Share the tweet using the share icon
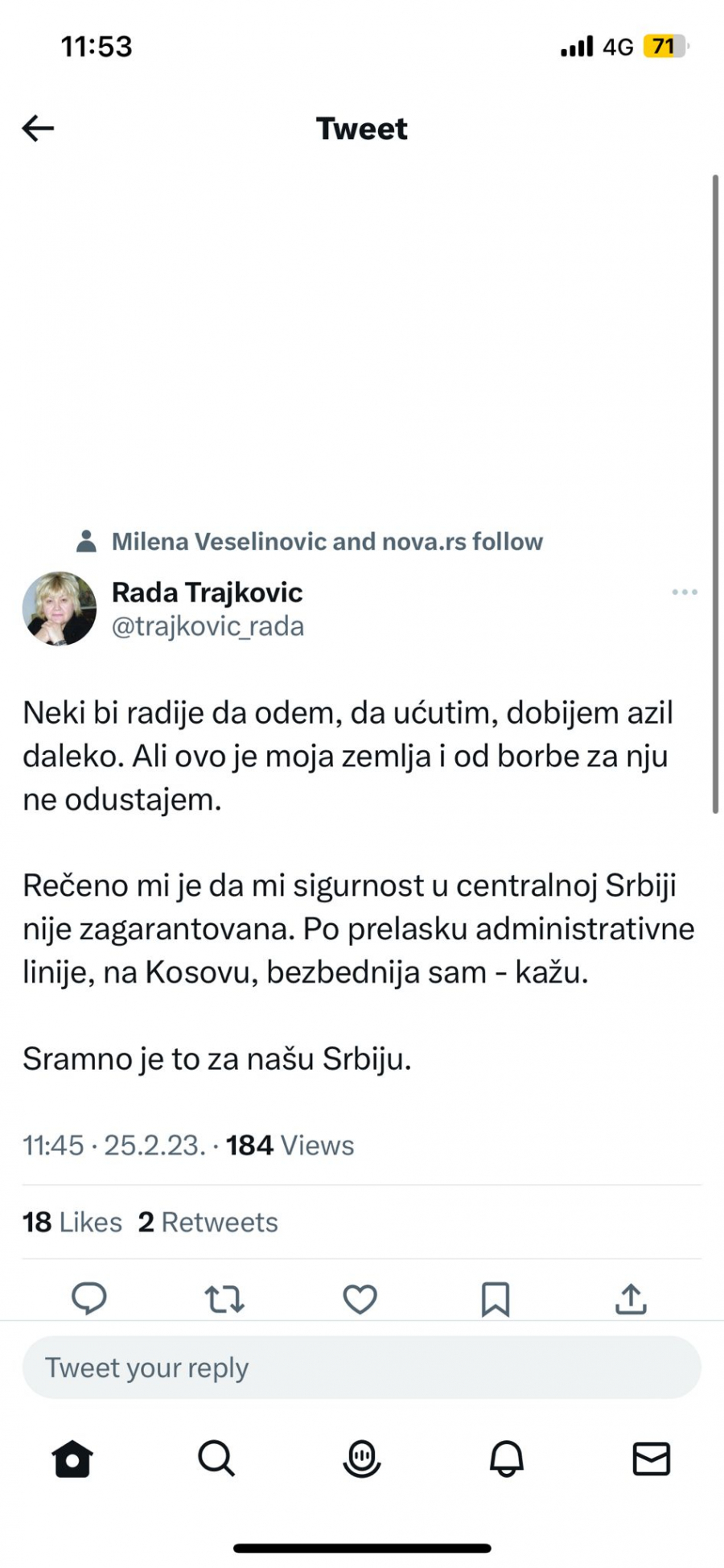The width and height of the screenshot is (724, 1568). click(631, 1298)
